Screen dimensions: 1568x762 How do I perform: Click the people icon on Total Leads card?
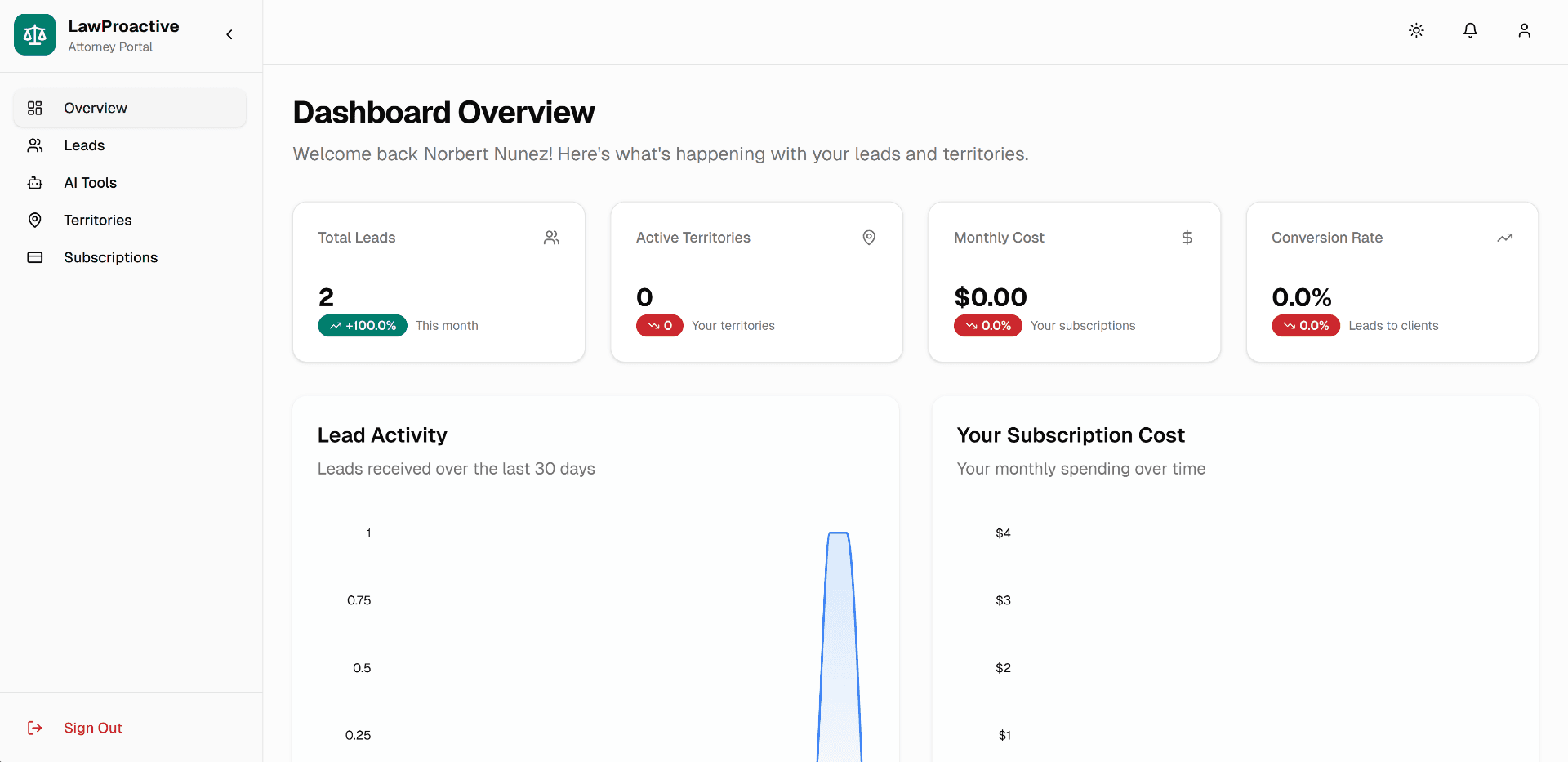coord(551,238)
